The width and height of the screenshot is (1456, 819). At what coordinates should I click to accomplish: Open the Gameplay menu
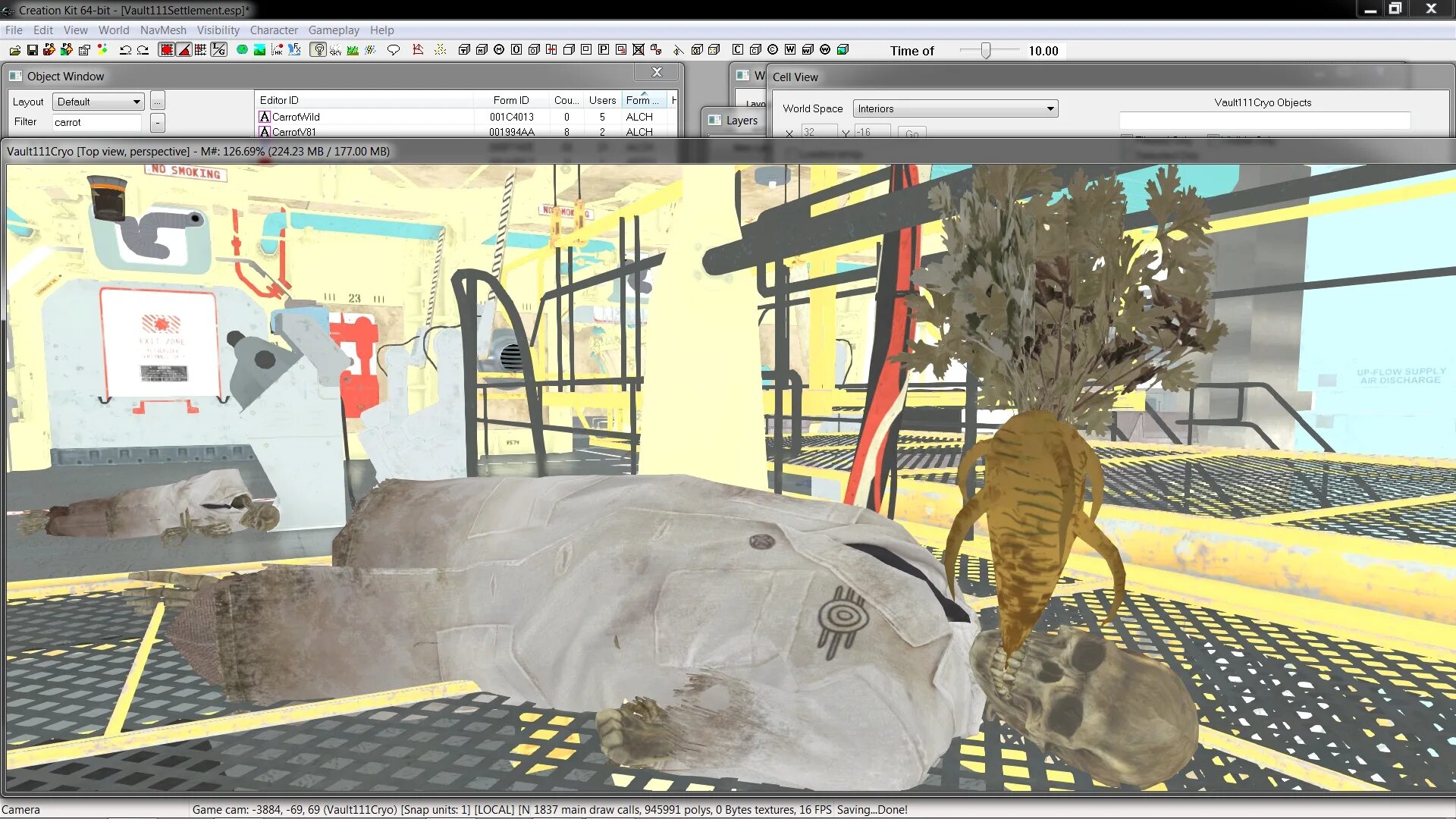334,30
